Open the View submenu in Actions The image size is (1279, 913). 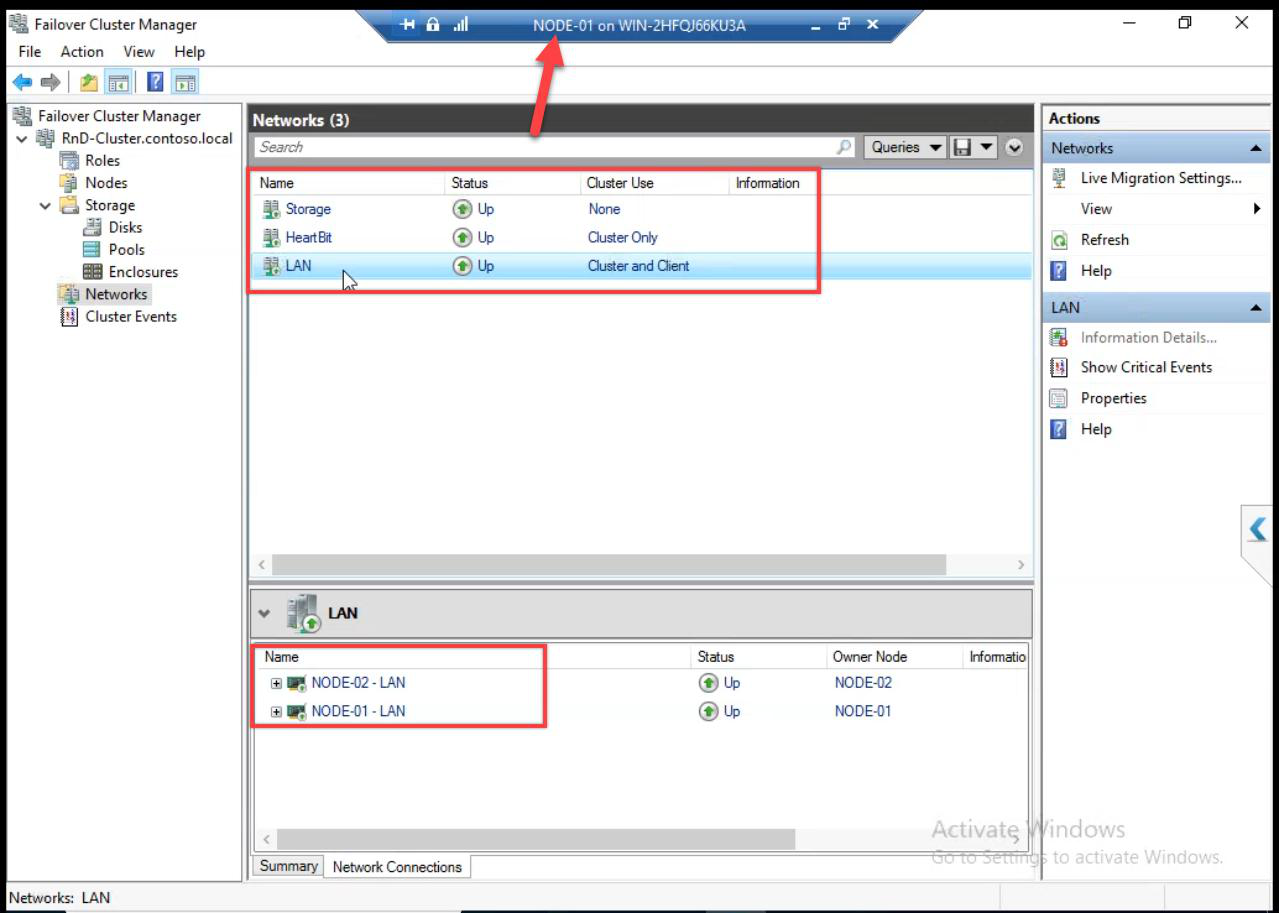(1156, 209)
